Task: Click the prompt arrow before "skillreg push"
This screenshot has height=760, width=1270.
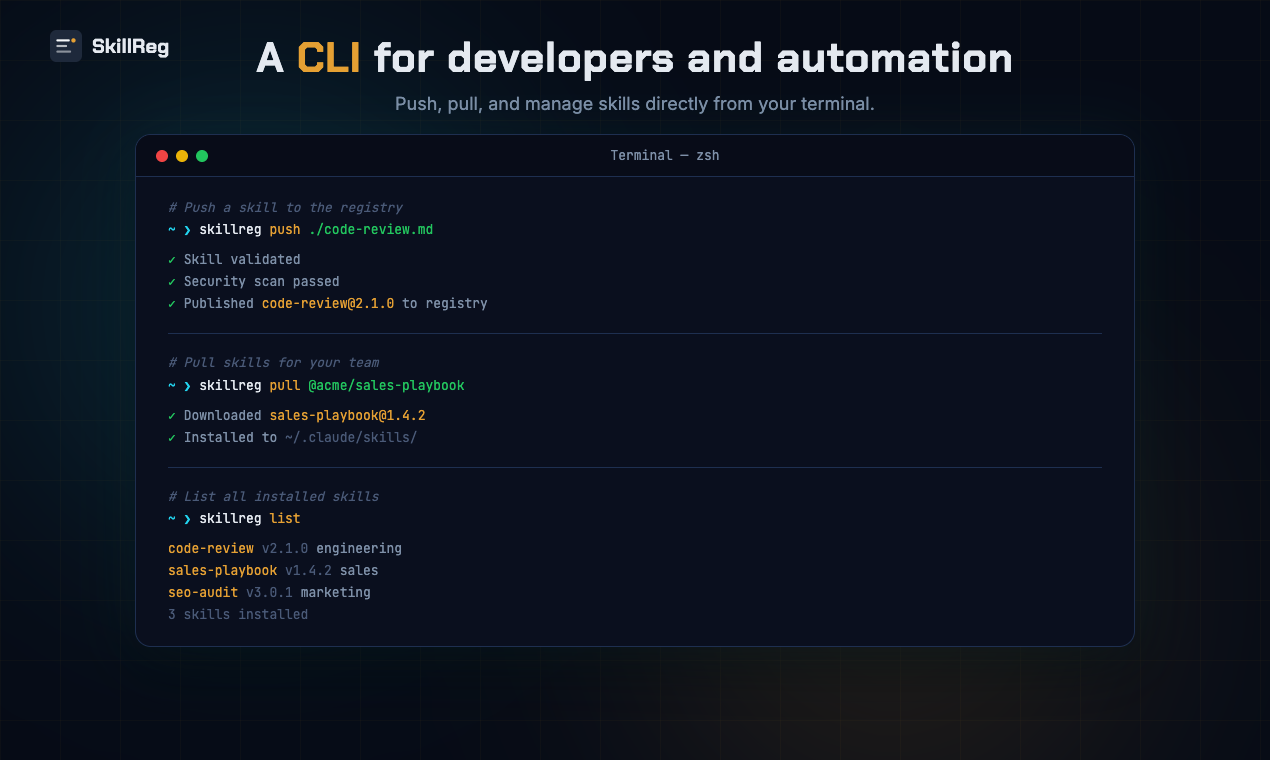Action: (187, 230)
